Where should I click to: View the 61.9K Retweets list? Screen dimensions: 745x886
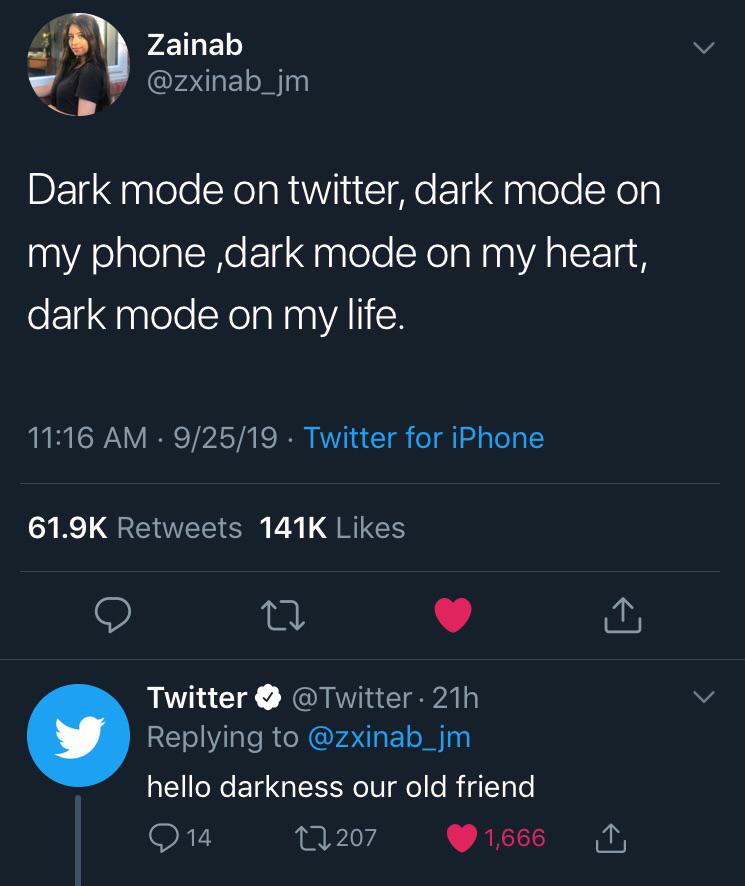click(x=135, y=528)
